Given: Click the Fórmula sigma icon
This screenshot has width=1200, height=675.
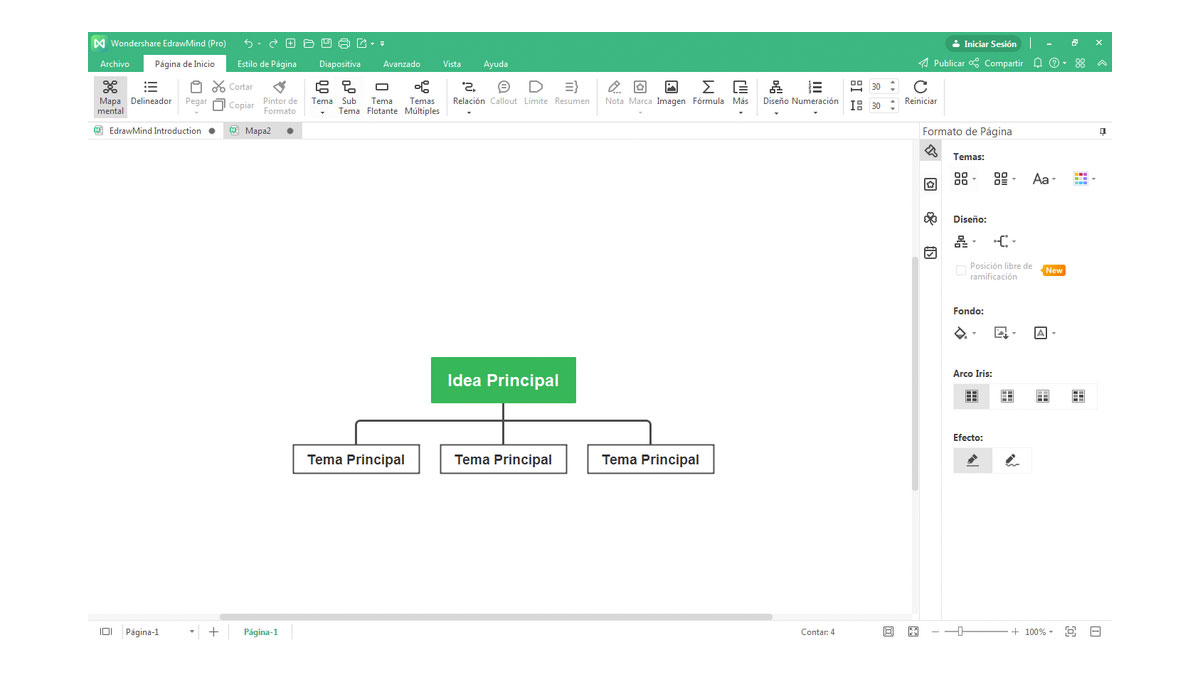Looking at the screenshot, I should [708, 88].
